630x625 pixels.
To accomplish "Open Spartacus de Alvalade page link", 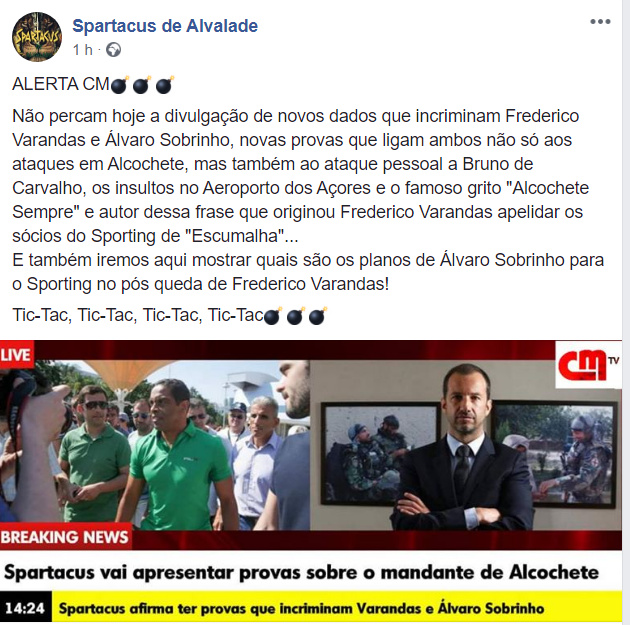I will pos(165,26).
